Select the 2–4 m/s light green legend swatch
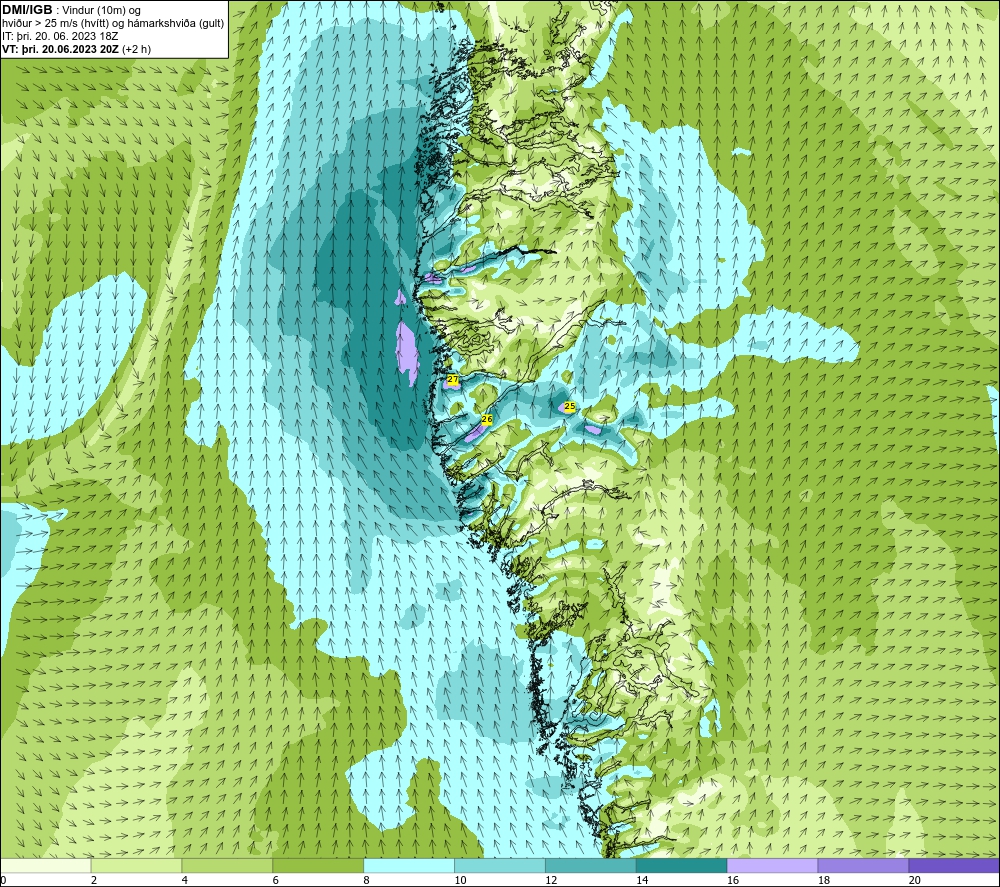1000x887 pixels. 136,866
